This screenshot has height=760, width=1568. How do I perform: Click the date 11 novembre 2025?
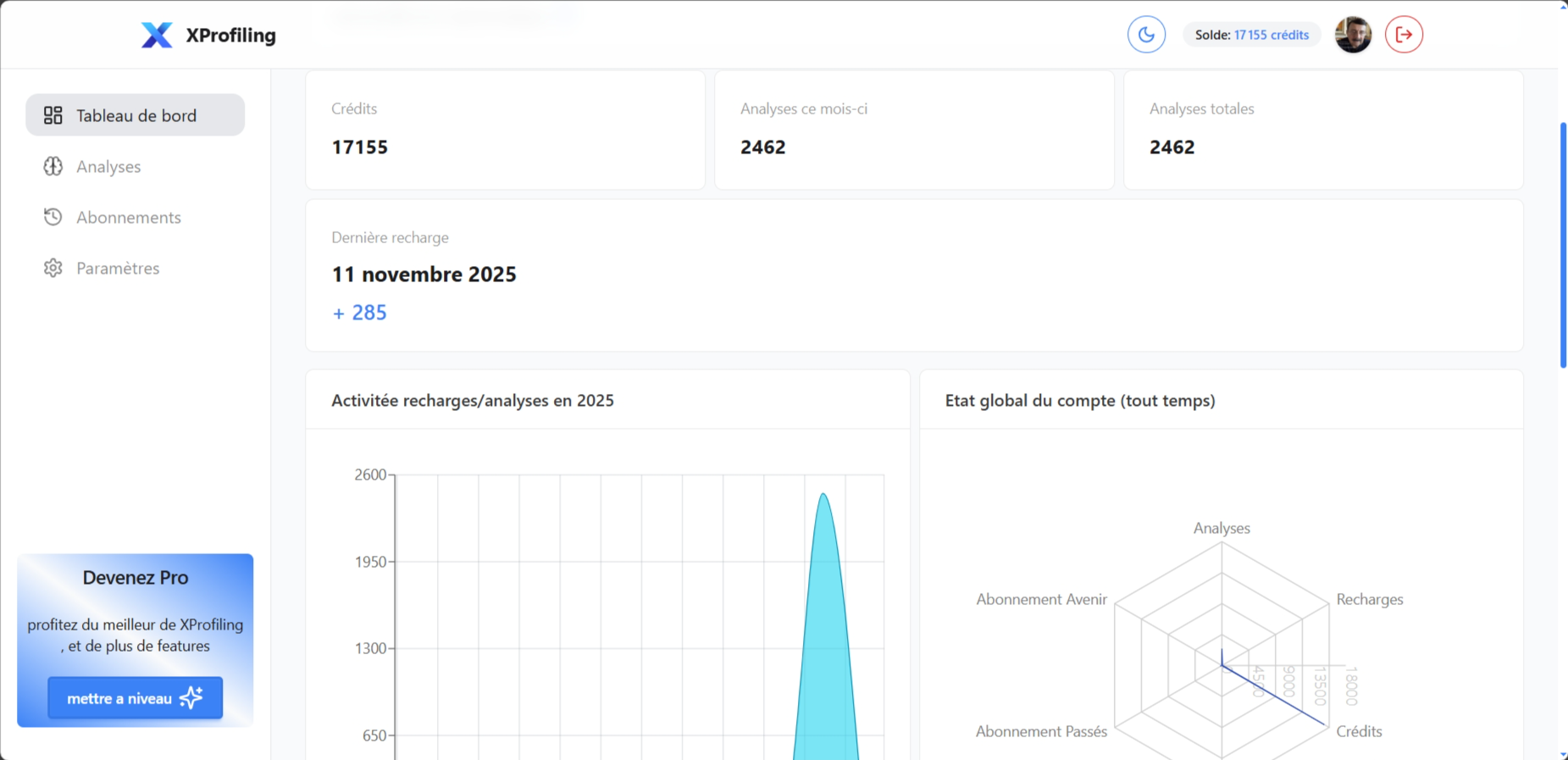coord(424,275)
